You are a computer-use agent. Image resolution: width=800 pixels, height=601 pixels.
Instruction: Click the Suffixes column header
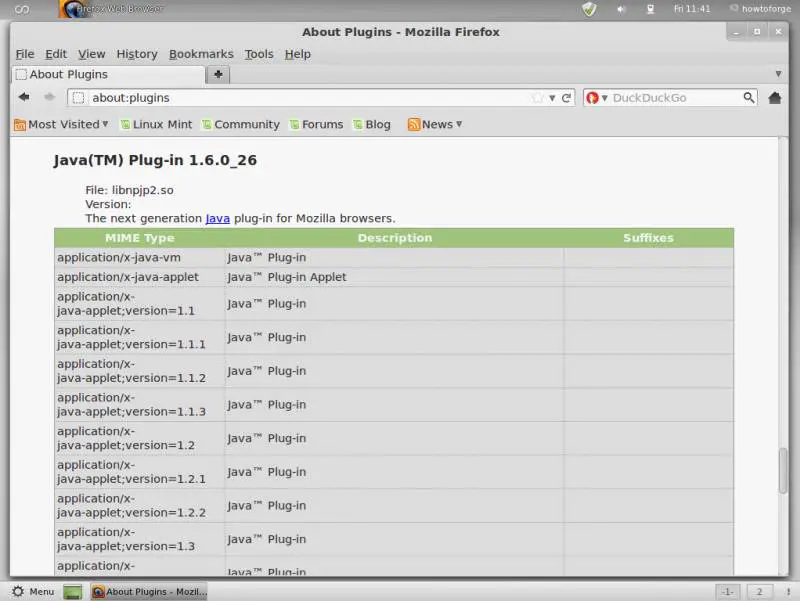click(x=648, y=238)
